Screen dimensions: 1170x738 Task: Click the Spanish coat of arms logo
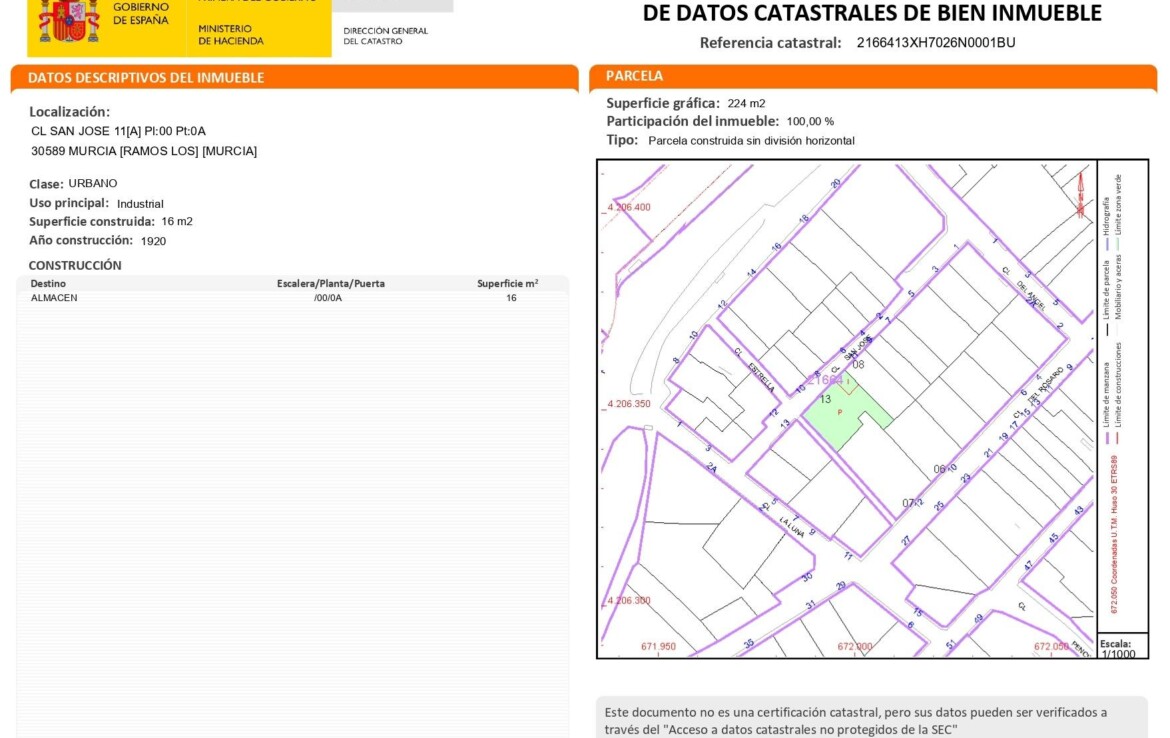pyautogui.click(x=68, y=22)
